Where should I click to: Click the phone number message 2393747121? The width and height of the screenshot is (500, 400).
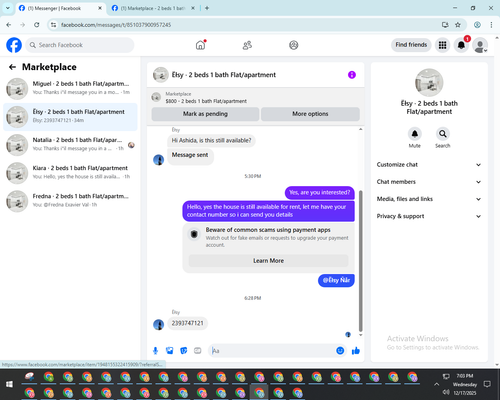point(188,323)
